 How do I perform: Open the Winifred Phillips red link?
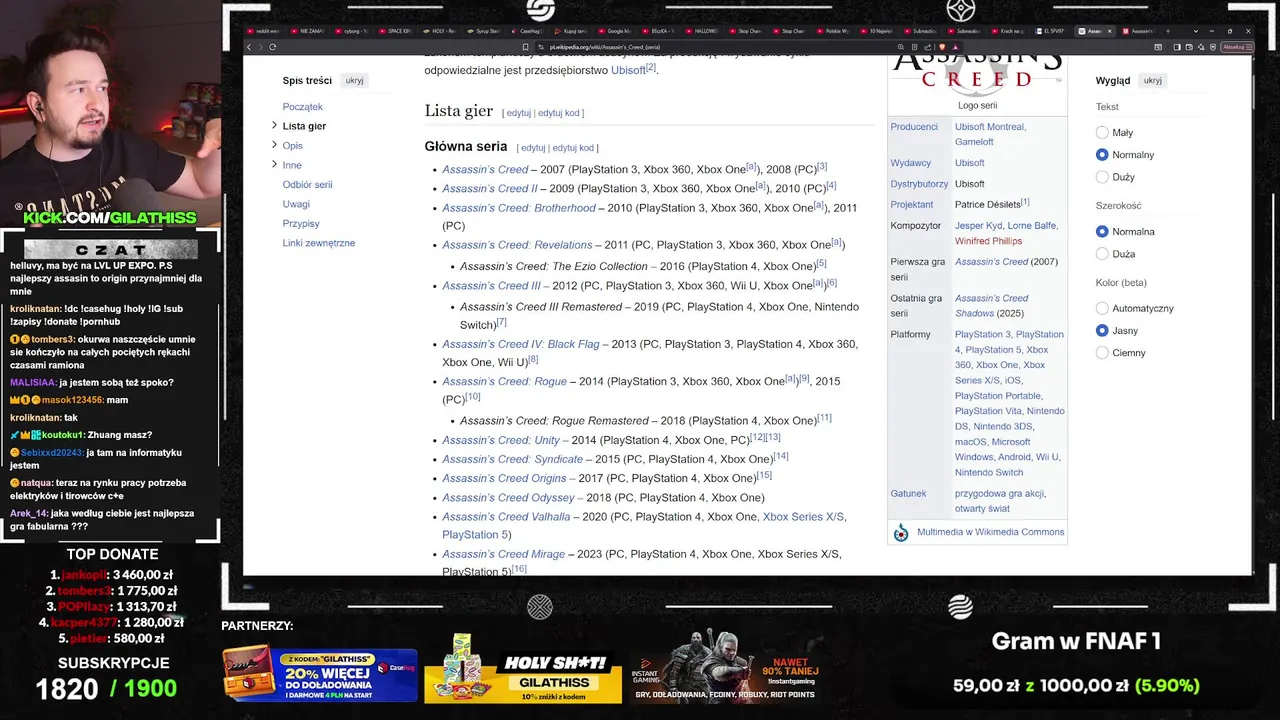(988, 241)
